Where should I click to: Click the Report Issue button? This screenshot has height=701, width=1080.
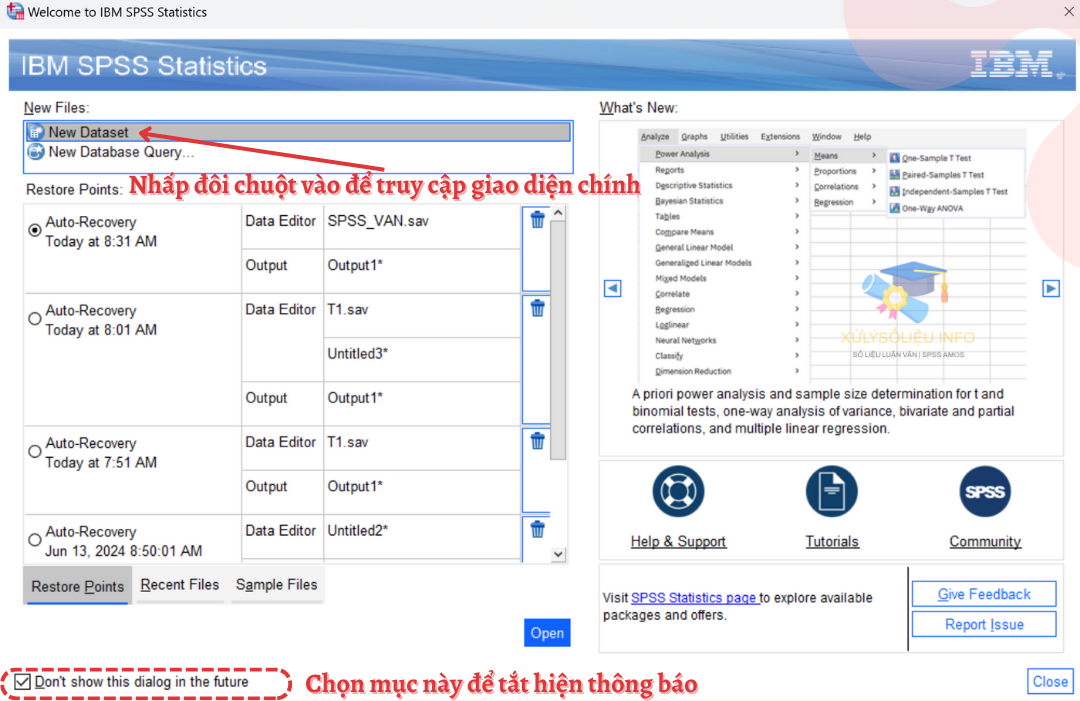click(x=984, y=625)
